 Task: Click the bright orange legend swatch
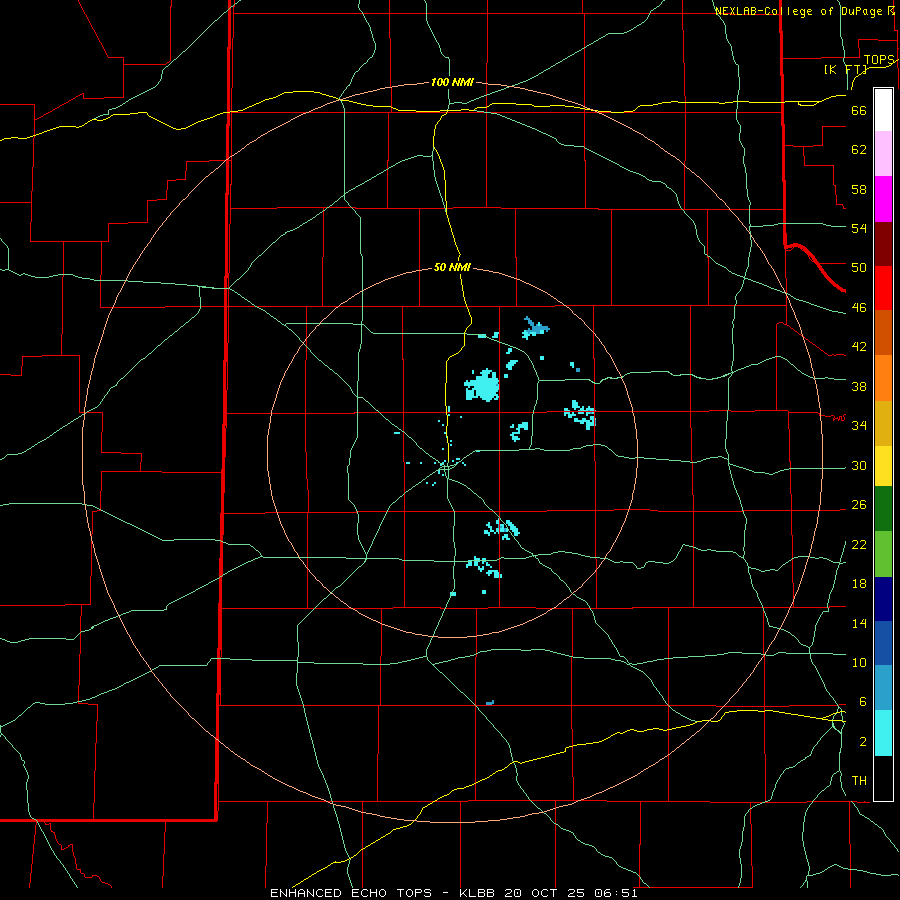883,378
